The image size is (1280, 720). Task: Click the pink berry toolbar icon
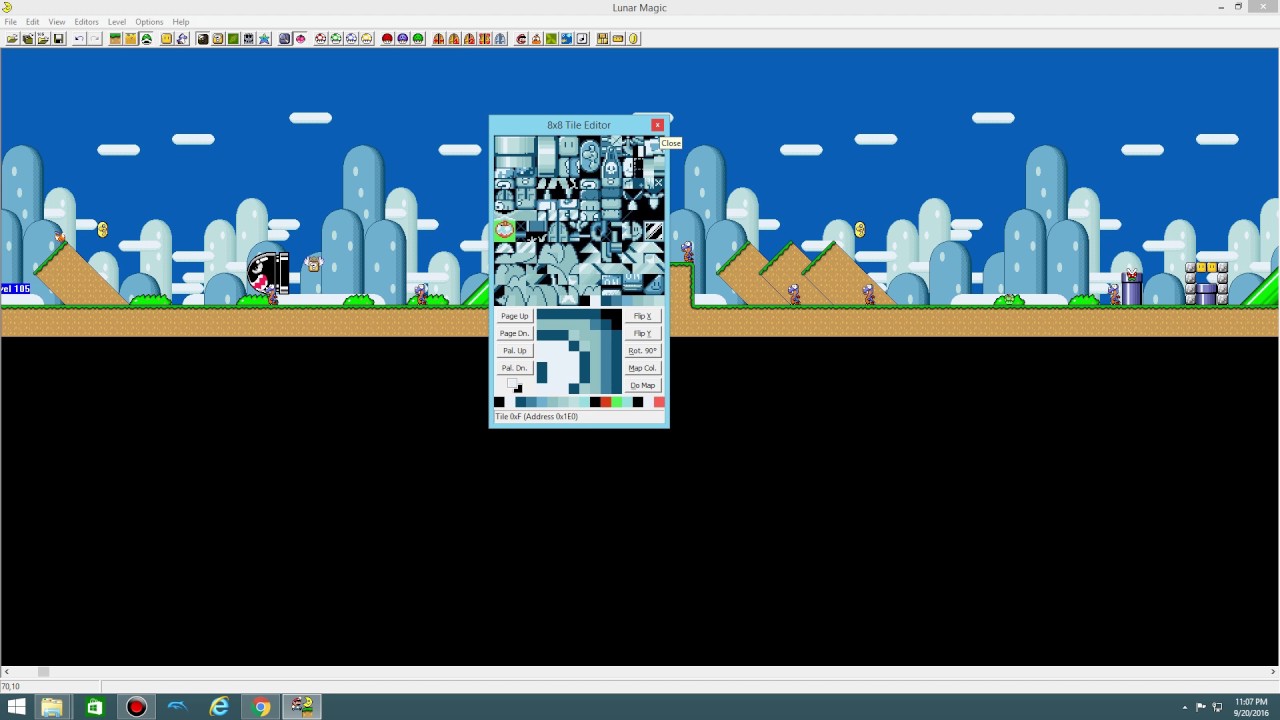coord(300,39)
